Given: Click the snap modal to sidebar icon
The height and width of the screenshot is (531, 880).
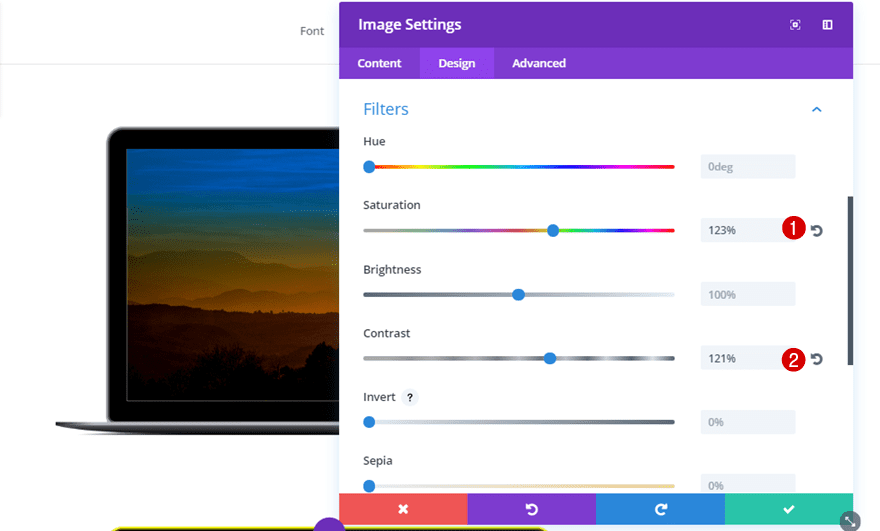Looking at the screenshot, I should coord(827,25).
